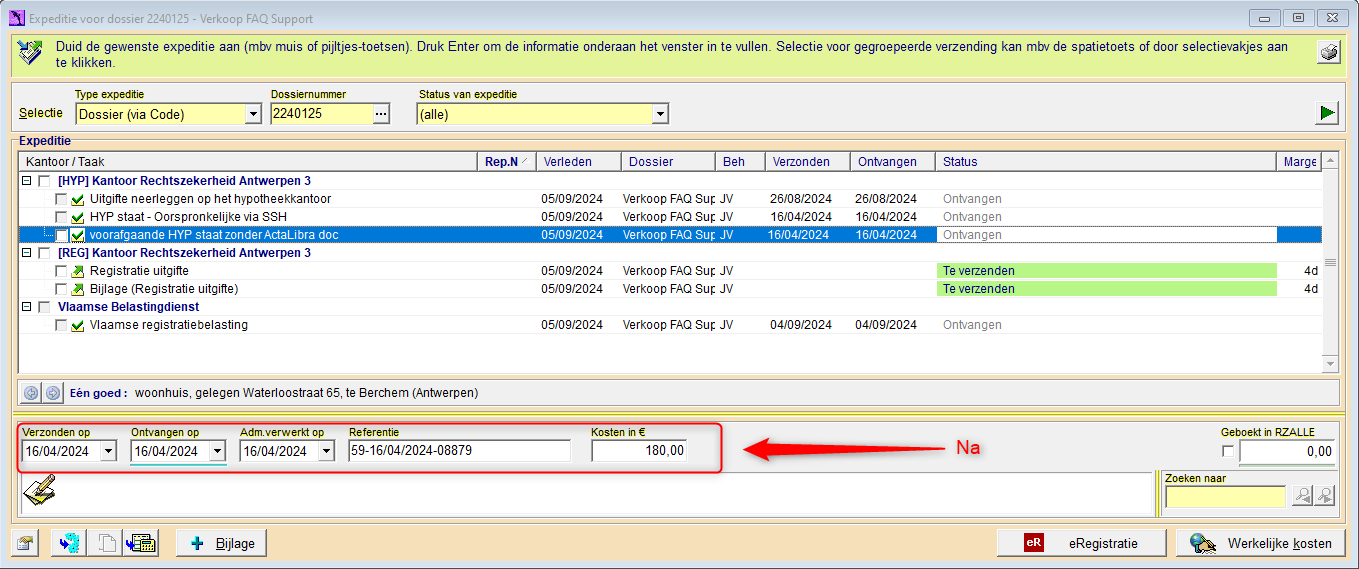The width and height of the screenshot is (1359, 569).
Task: Sort by Kantoor / Taak column header
Action: pos(248,161)
